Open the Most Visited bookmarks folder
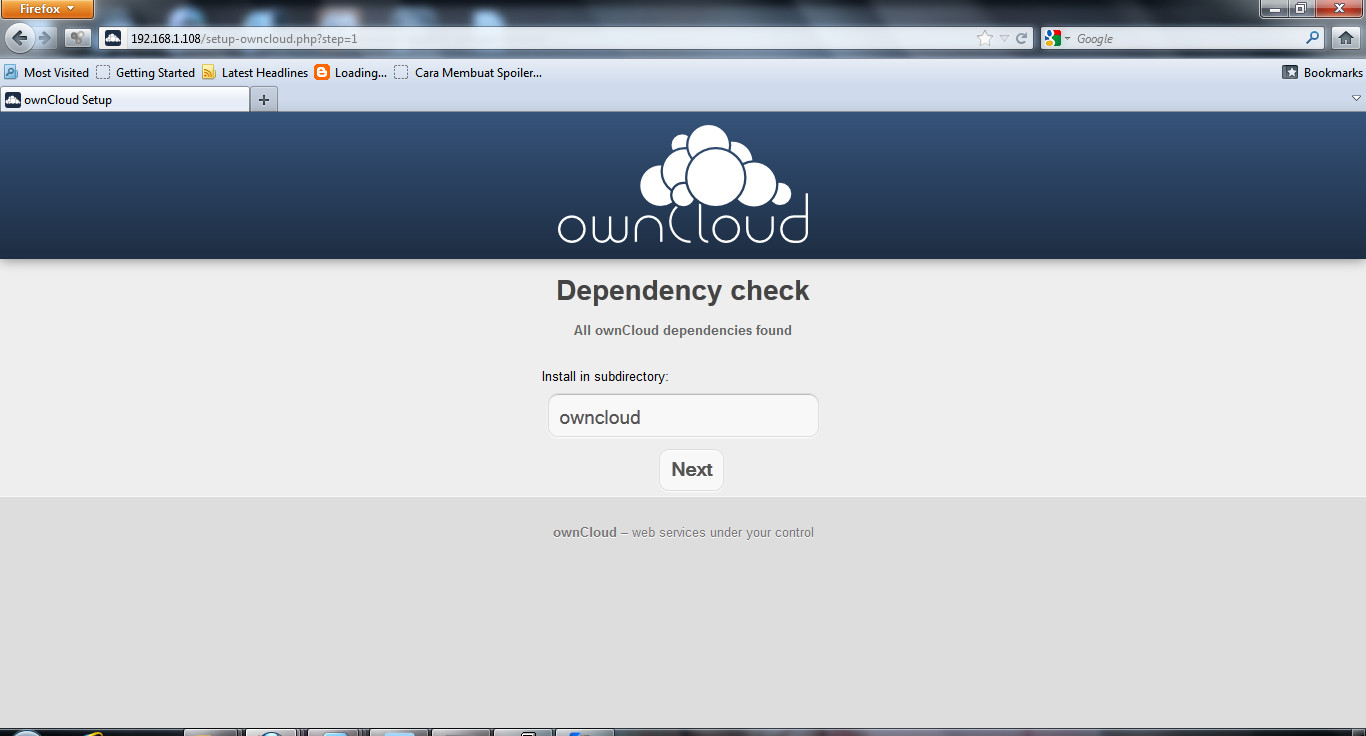The image size is (1366, 736). (x=47, y=72)
